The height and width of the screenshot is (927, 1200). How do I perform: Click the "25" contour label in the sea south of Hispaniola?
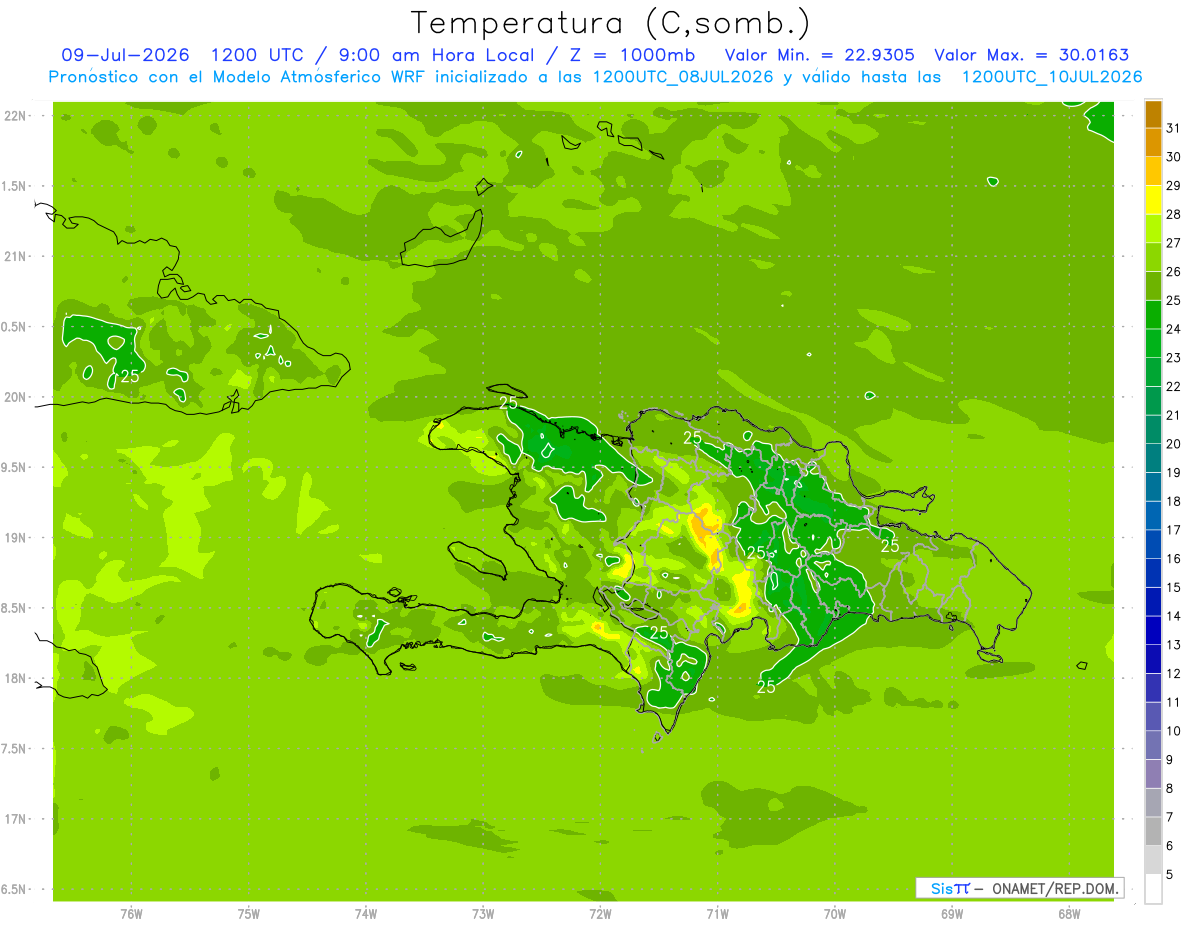tap(767, 687)
